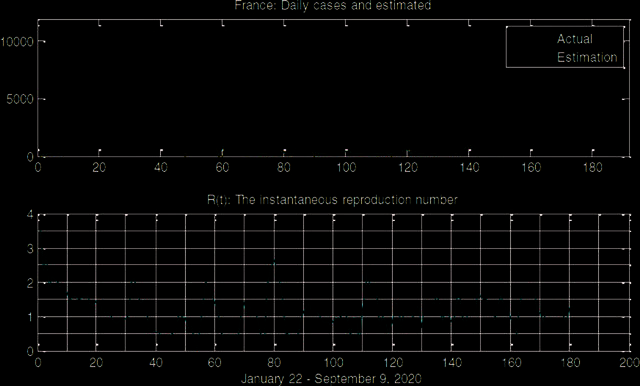640x386 pixels.
Task: Click the 100 tick label on top plot x-axis
Action: (346, 167)
